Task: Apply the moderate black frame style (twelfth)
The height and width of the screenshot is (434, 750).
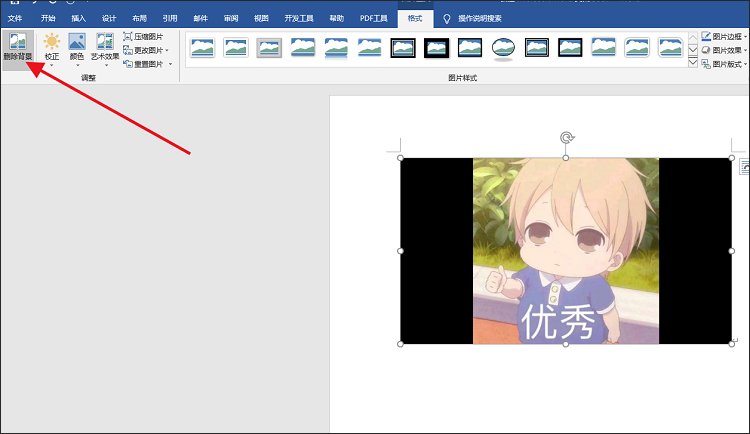Action: pos(570,48)
